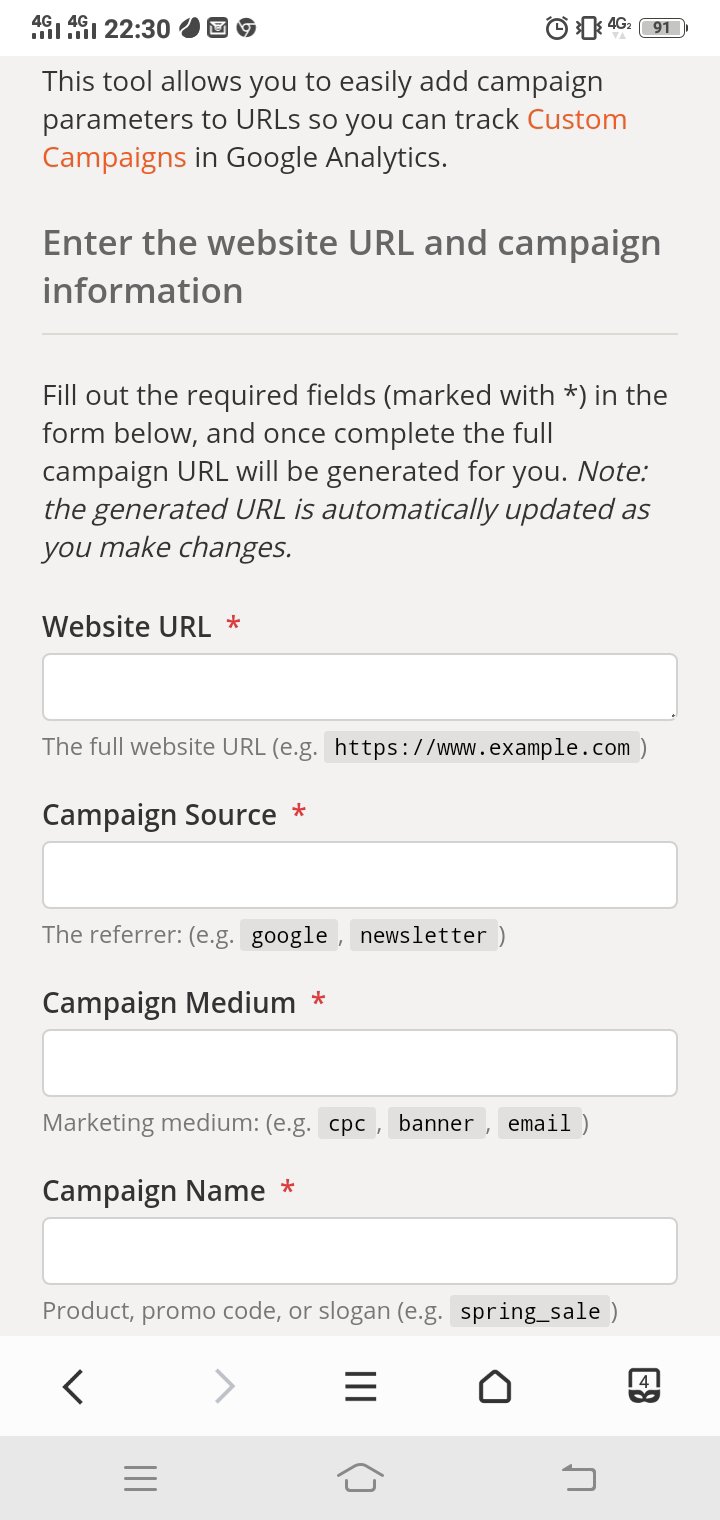This screenshot has height=1520, width=720.
Task: Open the tab switcher showing 4 tabs
Action: [645, 1387]
